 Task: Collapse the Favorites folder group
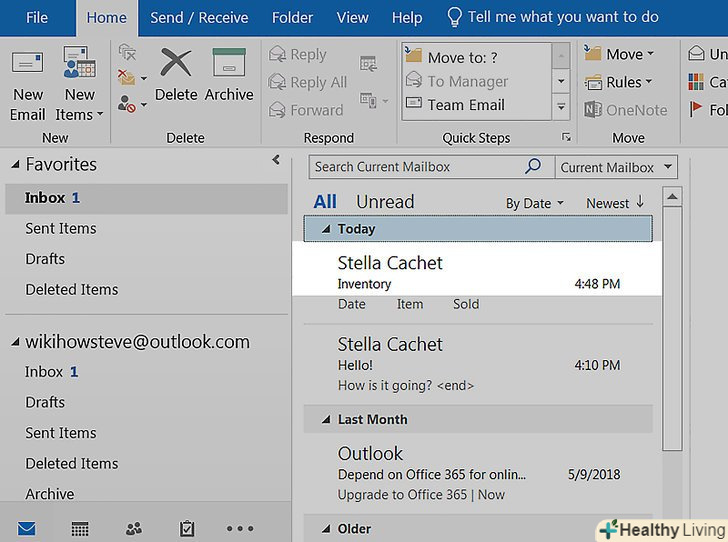(15, 164)
